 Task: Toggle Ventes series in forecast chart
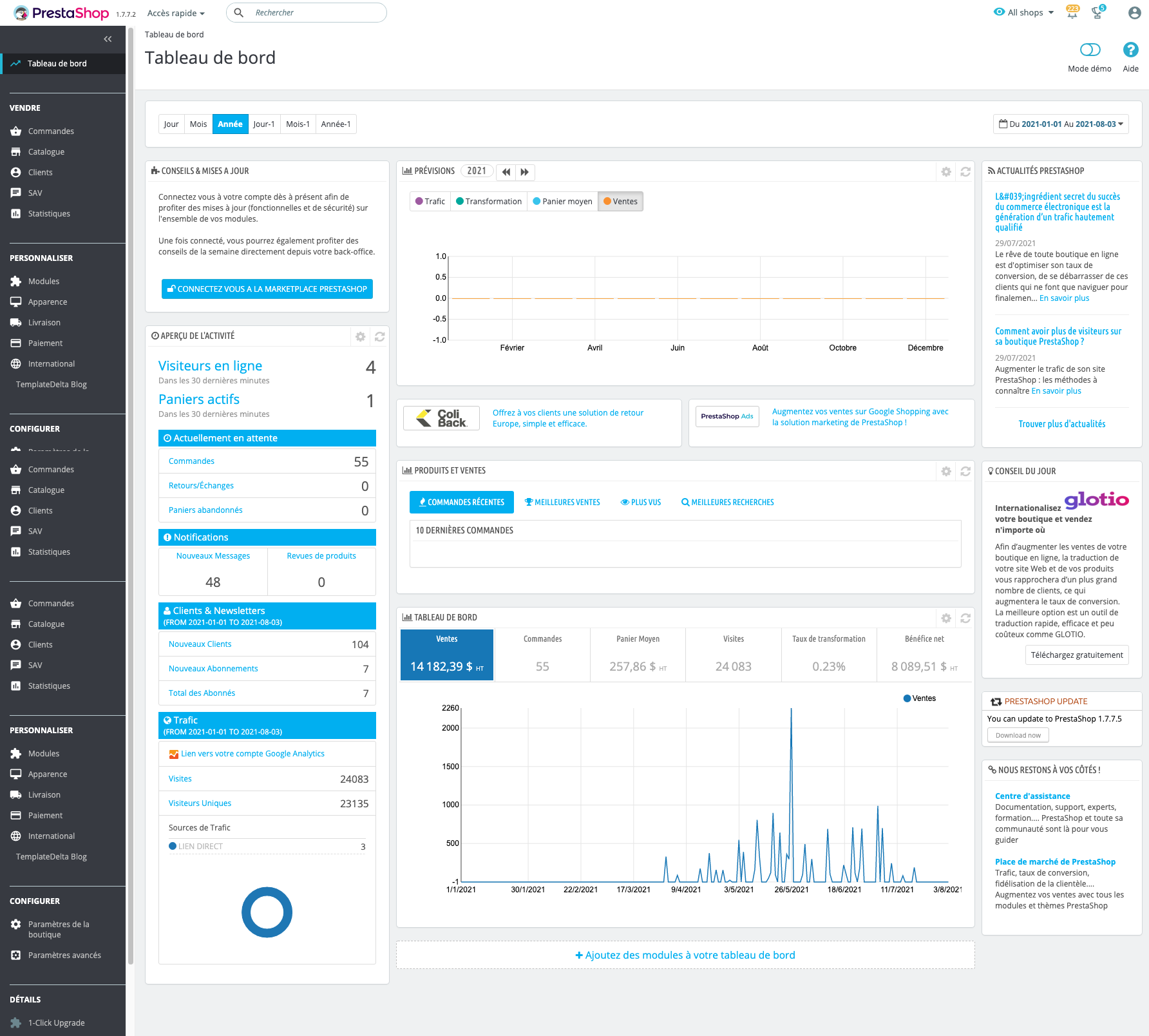tap(620, 202)
